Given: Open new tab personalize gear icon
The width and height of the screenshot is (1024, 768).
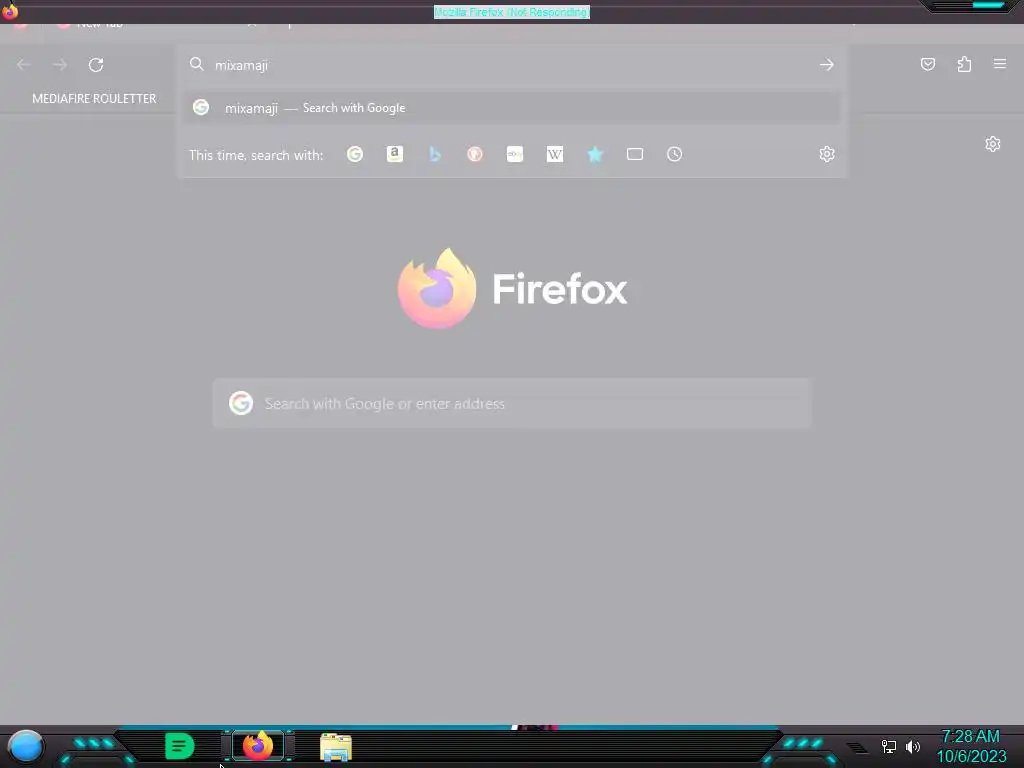Looking at the screenshot, I should click(x=993, y=144).
